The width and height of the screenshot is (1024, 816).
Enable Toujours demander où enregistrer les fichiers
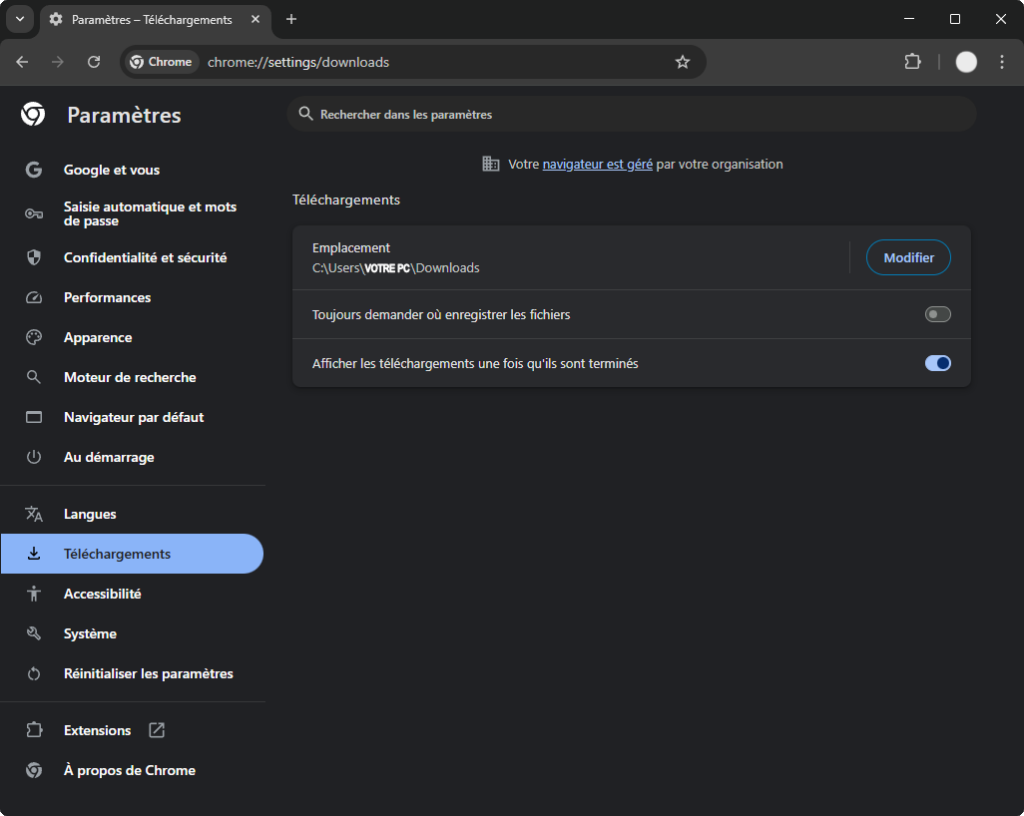937,315
